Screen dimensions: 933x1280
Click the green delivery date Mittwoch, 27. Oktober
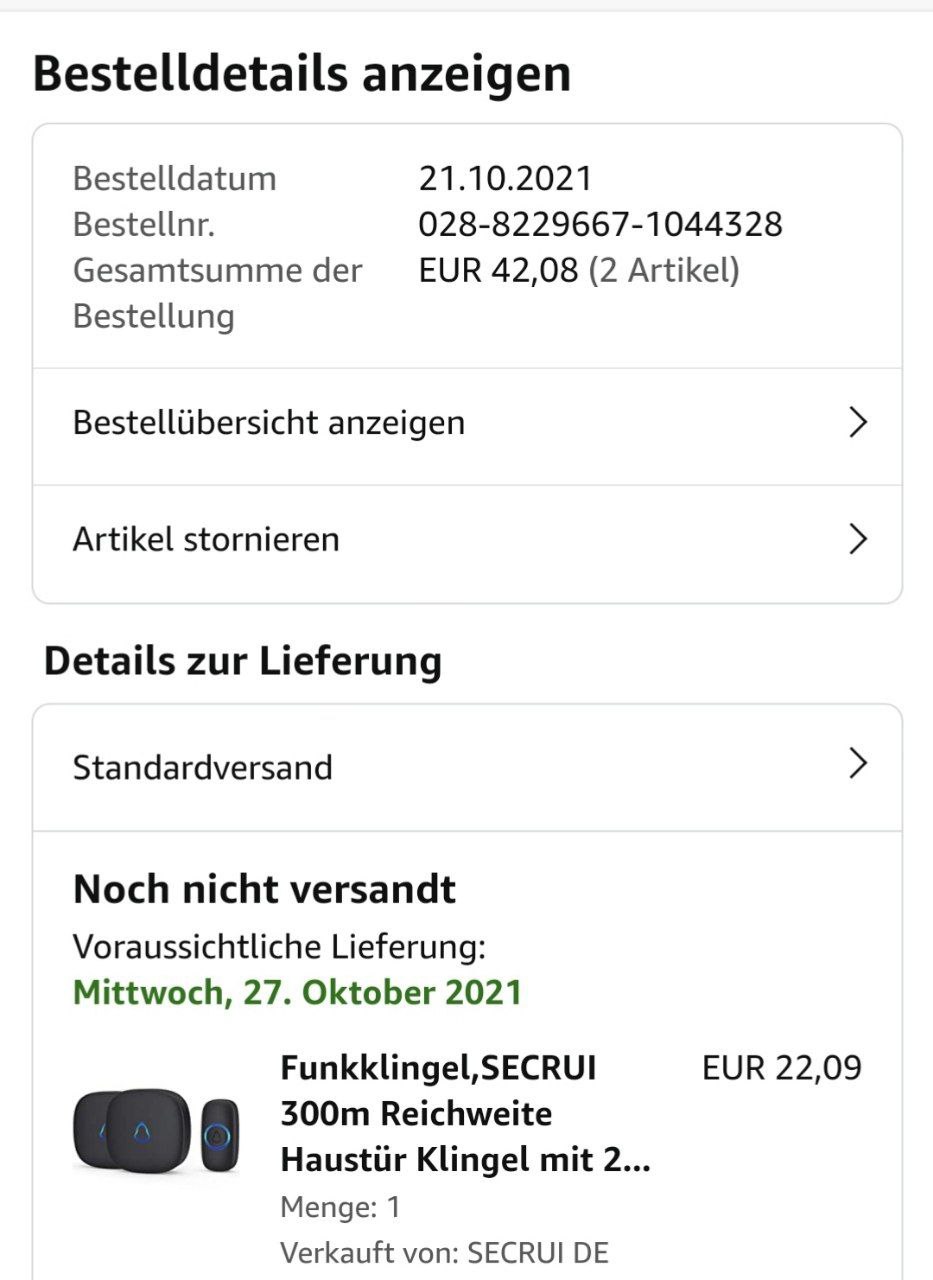click(298, 992)
